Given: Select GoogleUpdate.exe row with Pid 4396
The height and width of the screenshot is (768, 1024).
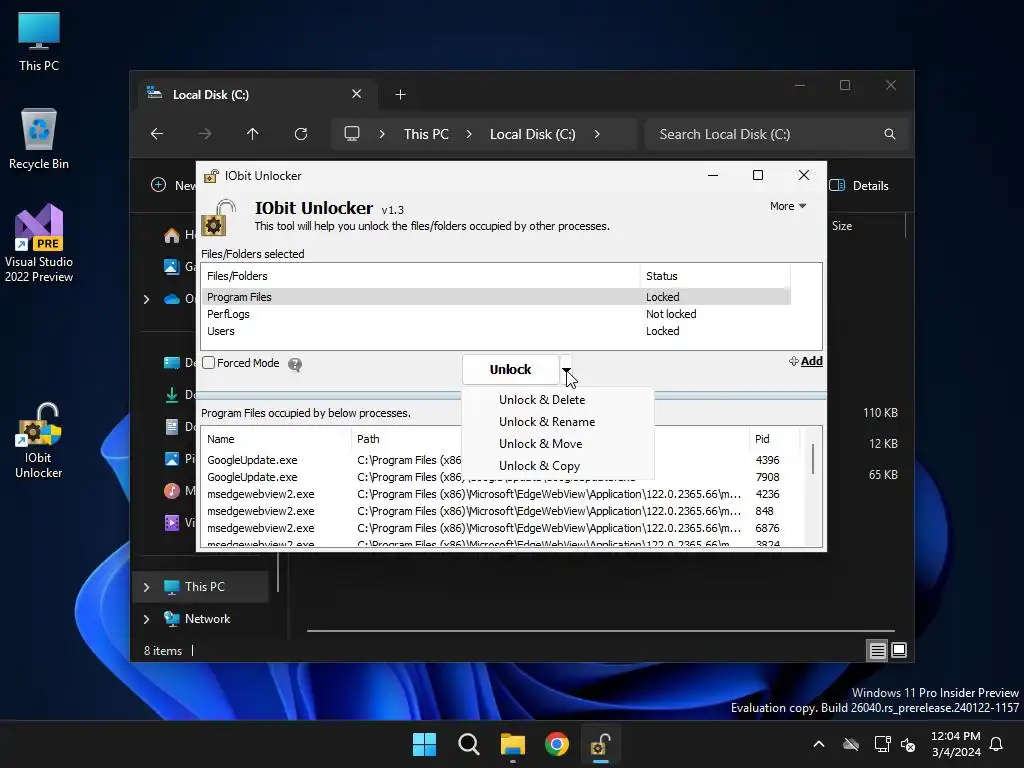Looking at the screenshot, I should [502, 460].
